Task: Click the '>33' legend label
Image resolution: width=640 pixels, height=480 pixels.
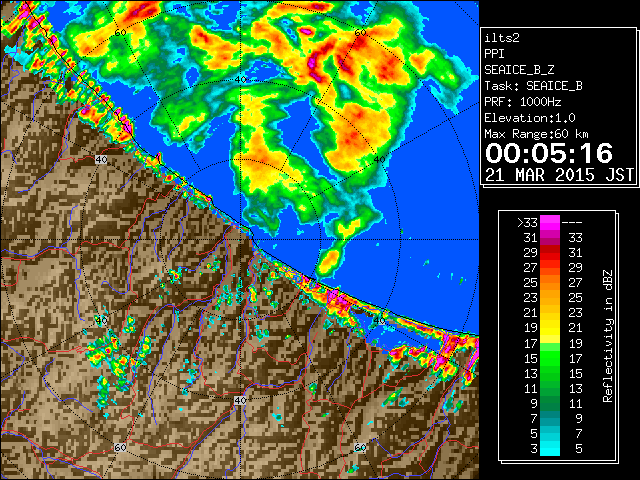Action: [527, 223]
